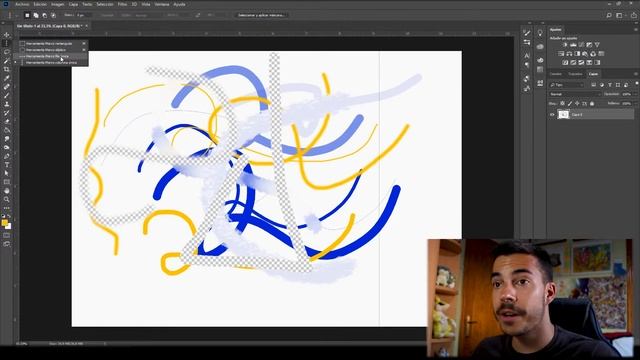The image size is (640, 360).
Task: Select the Move tool
Action: point(7,35)
